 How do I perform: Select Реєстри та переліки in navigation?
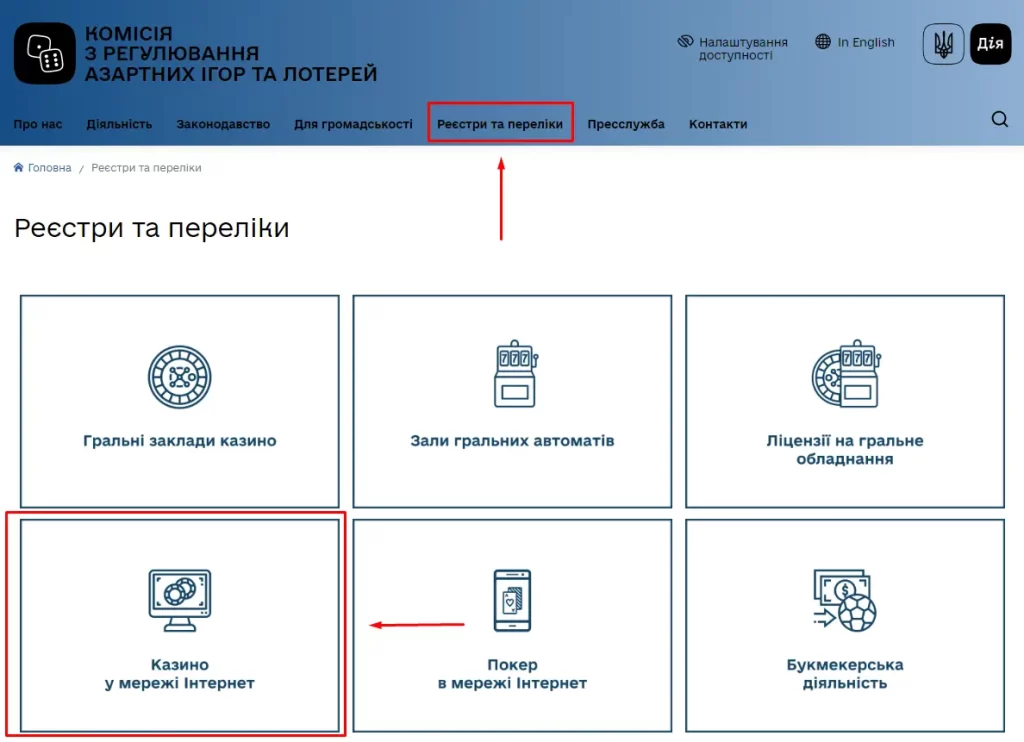click(500, 124)
